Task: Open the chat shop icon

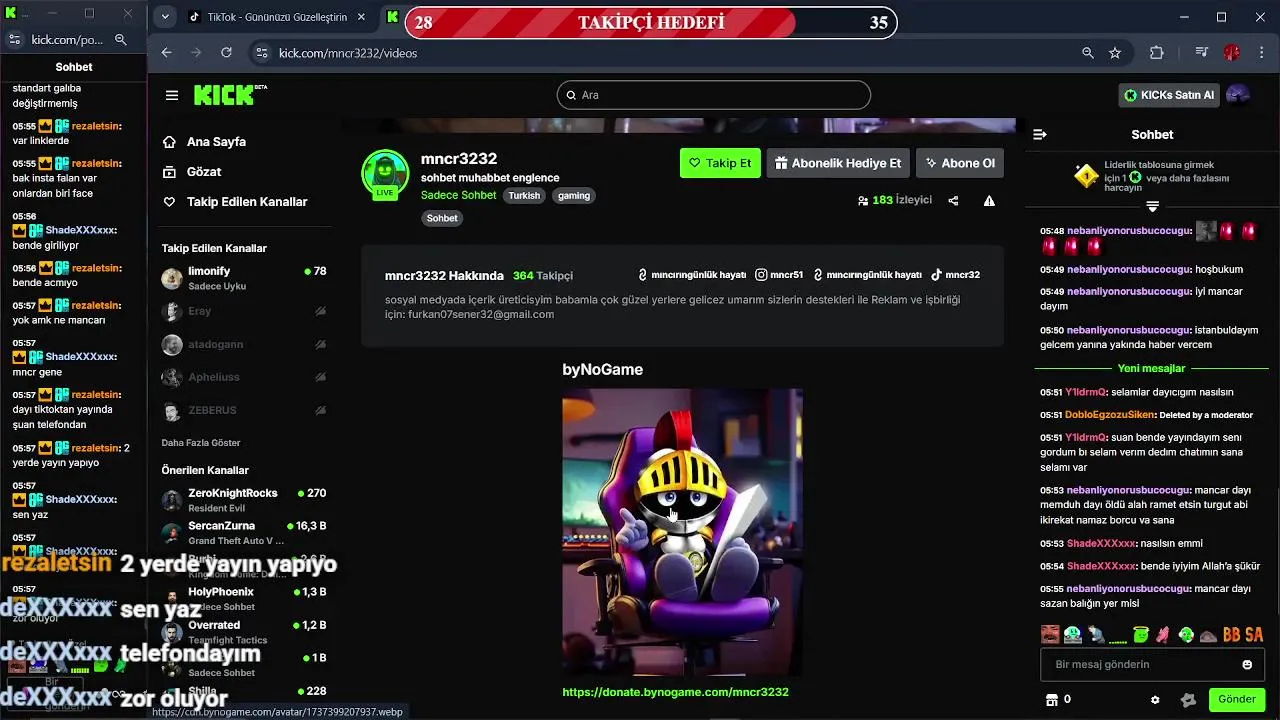Action: (1051, 699)
